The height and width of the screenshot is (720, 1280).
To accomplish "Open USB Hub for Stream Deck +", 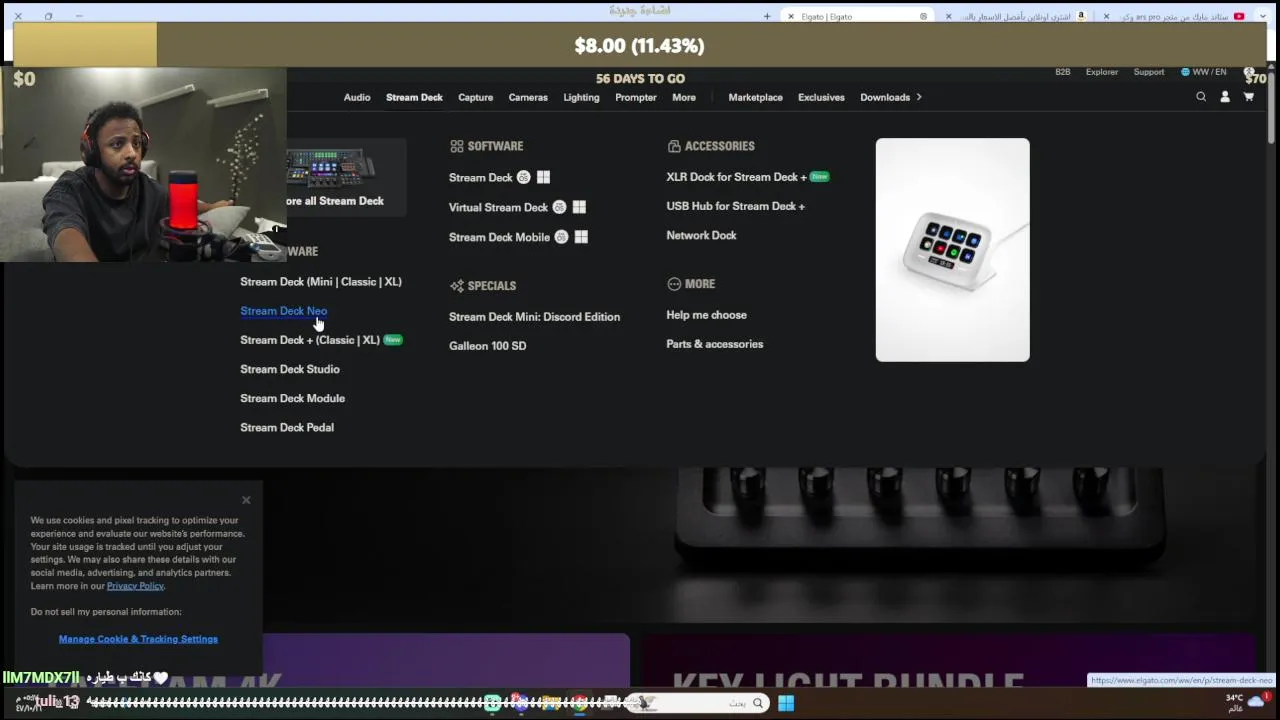I will [735, 206].
